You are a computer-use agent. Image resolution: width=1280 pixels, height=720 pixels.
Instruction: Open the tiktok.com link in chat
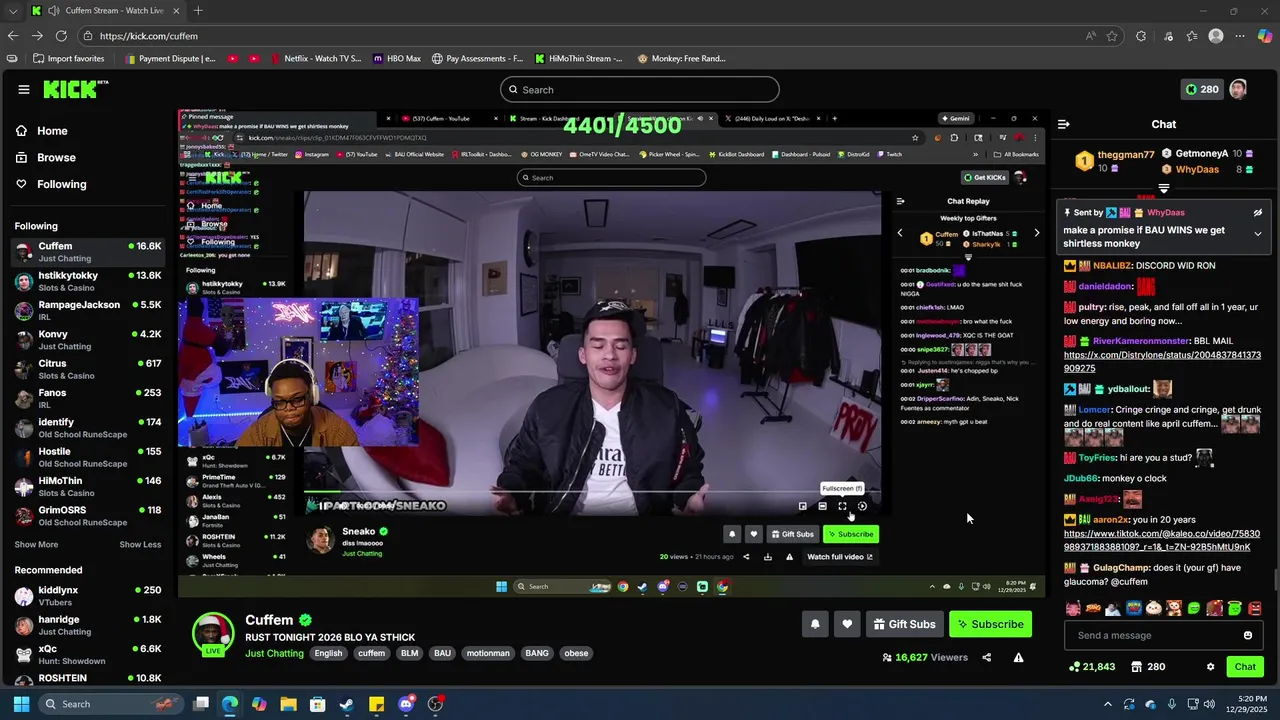(1162, 541)
